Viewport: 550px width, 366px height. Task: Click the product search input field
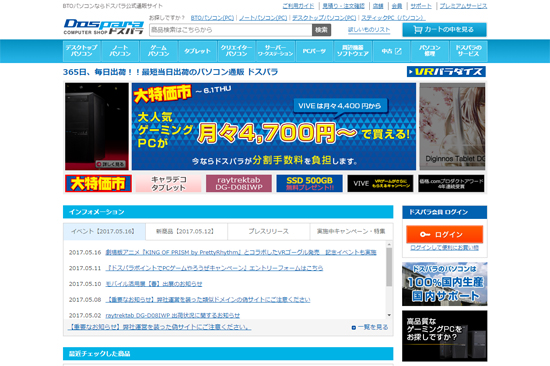(231, 30)
